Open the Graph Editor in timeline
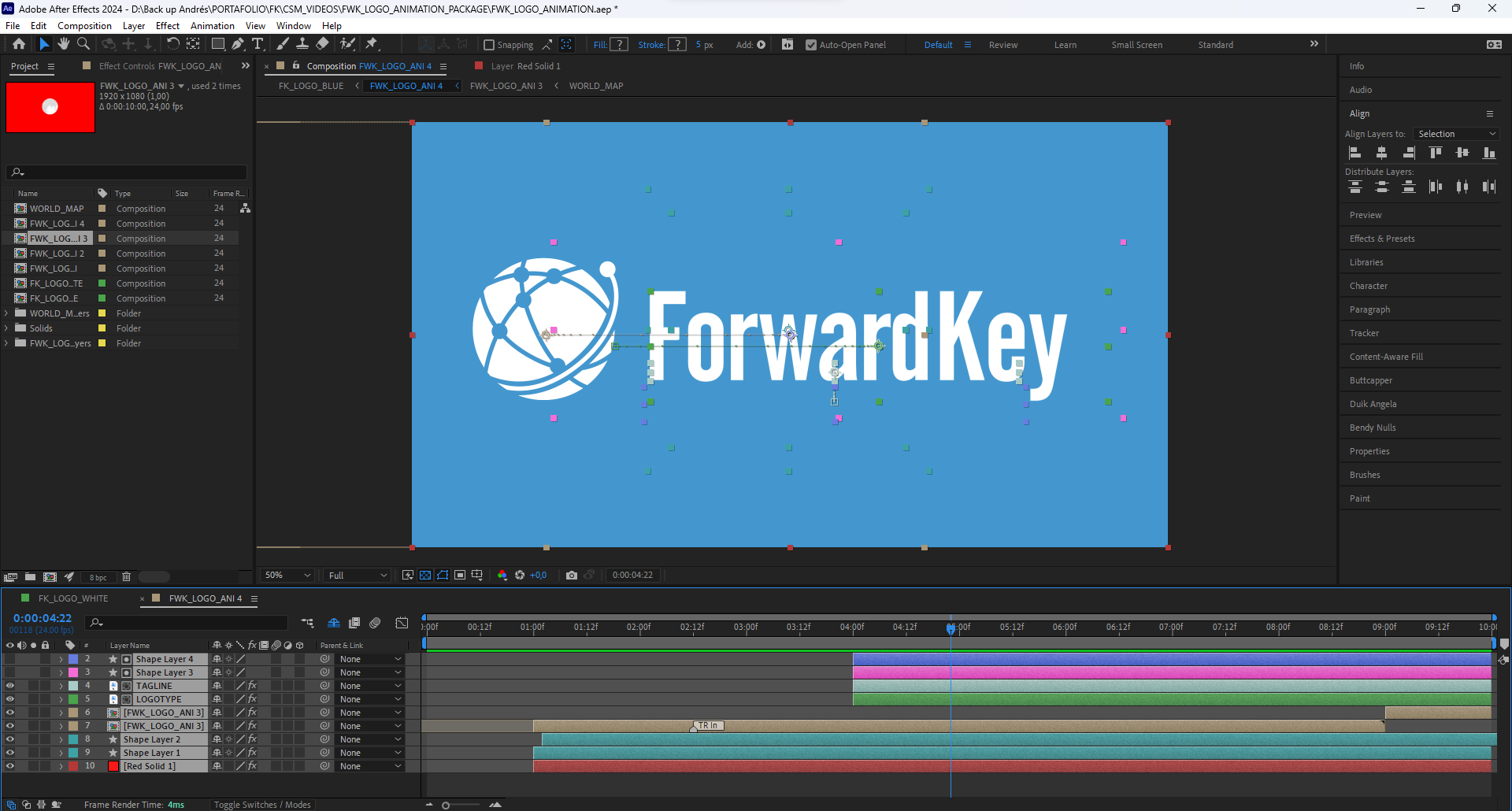The width and height of the screenshot is (1512, 811). pyautogui.click(x=402, y=623)
